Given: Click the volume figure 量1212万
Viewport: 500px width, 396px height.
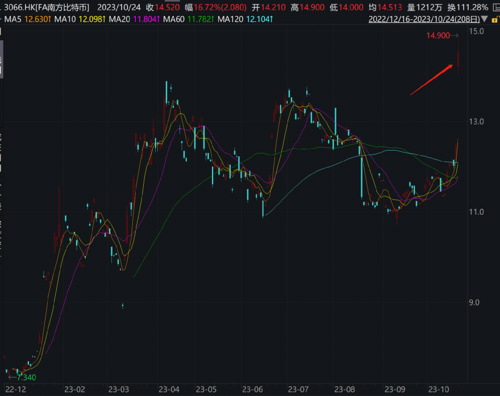Looking at the screenshot, I should pos(425,7).
